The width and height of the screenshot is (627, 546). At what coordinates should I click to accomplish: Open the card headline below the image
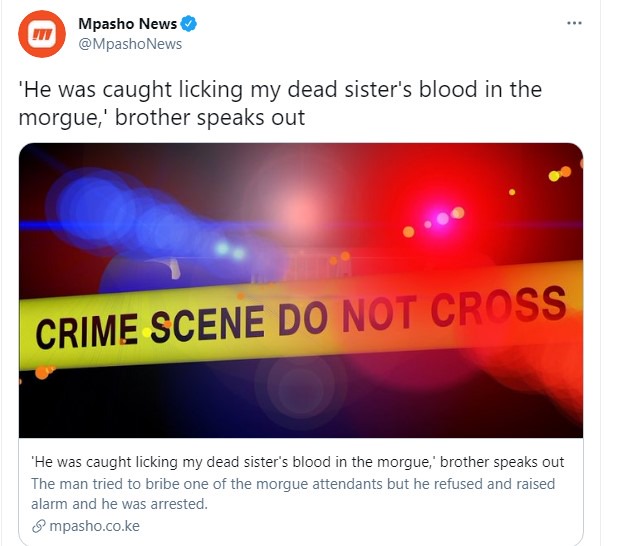click(x=298, y=462)
